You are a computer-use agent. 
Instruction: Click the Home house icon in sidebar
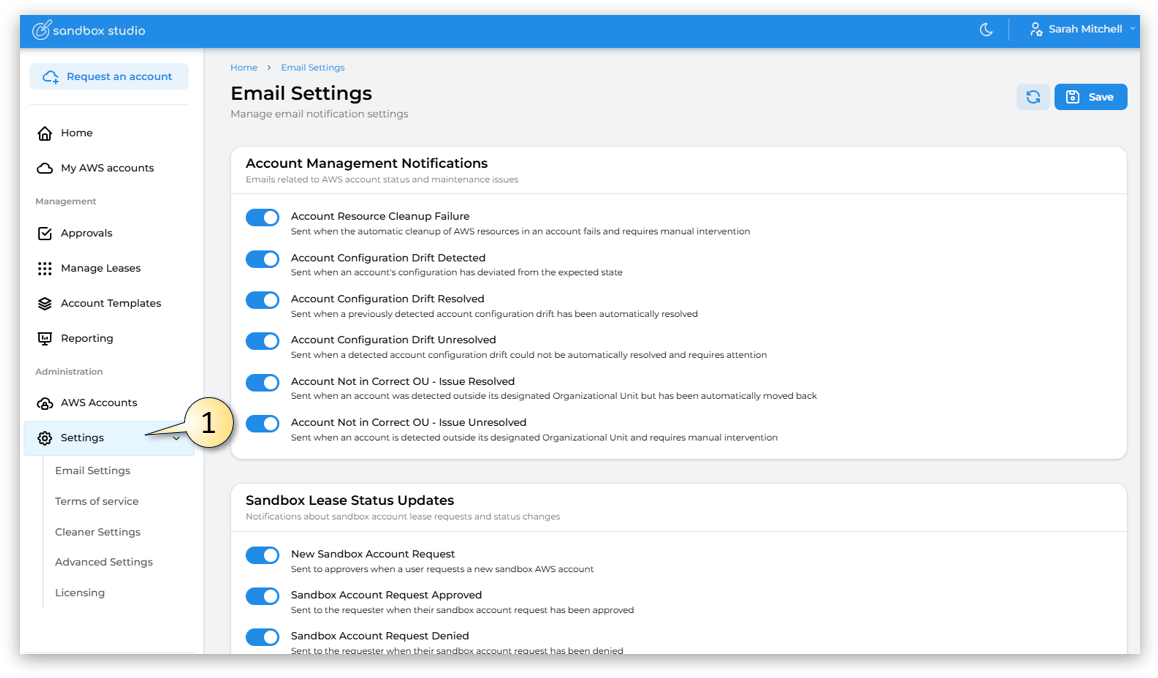click(45, 133)
